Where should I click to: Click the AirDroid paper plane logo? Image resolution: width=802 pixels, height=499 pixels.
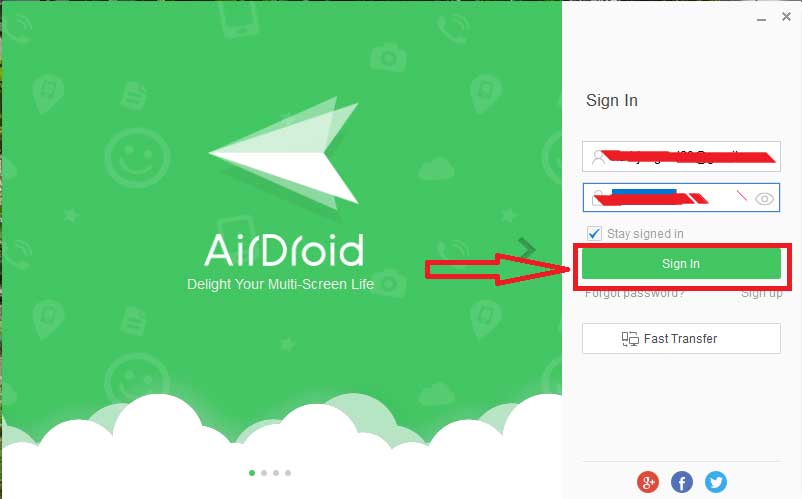[284, 153]
